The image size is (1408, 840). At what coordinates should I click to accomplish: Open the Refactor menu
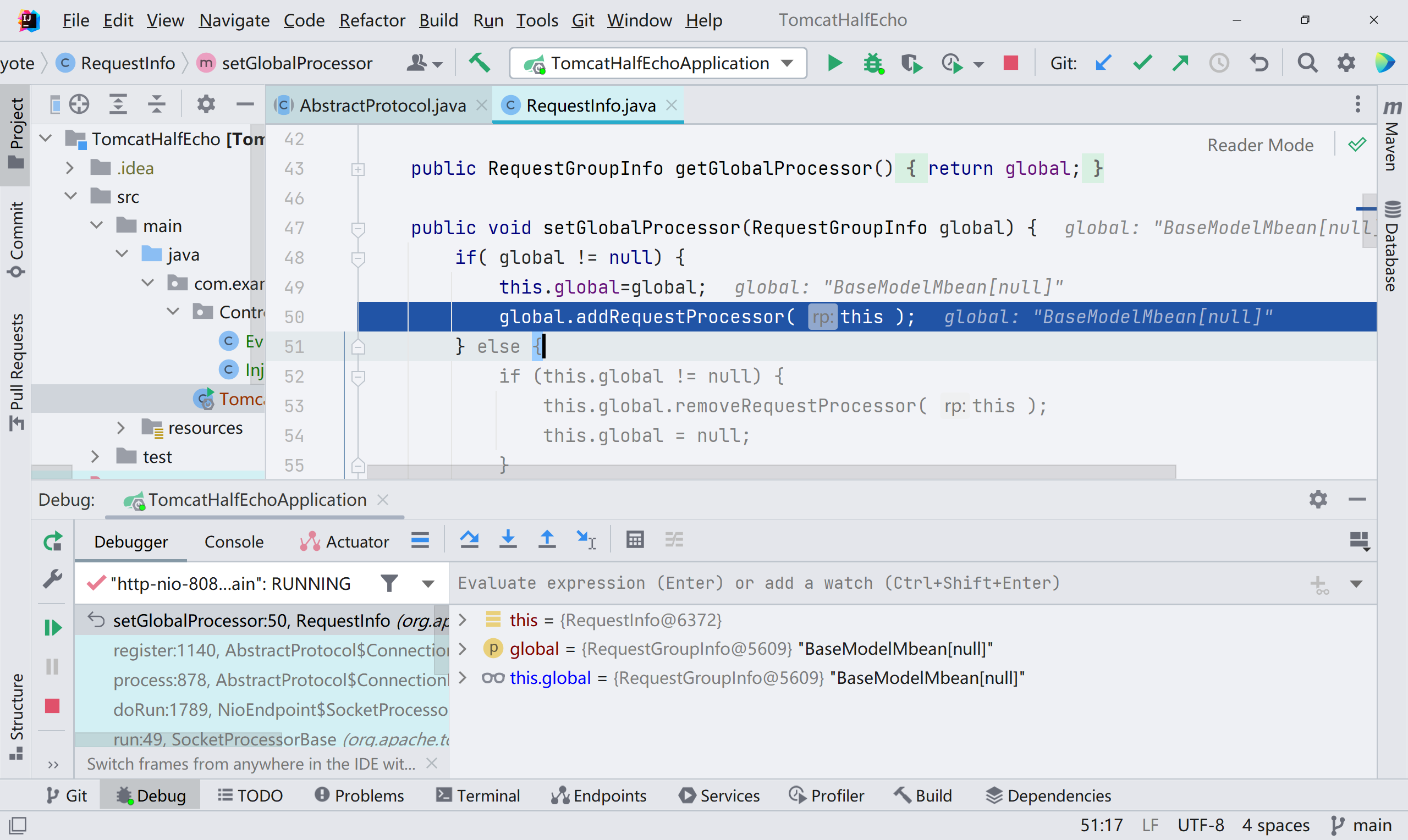pyautogui.click(x=371, y=20)
